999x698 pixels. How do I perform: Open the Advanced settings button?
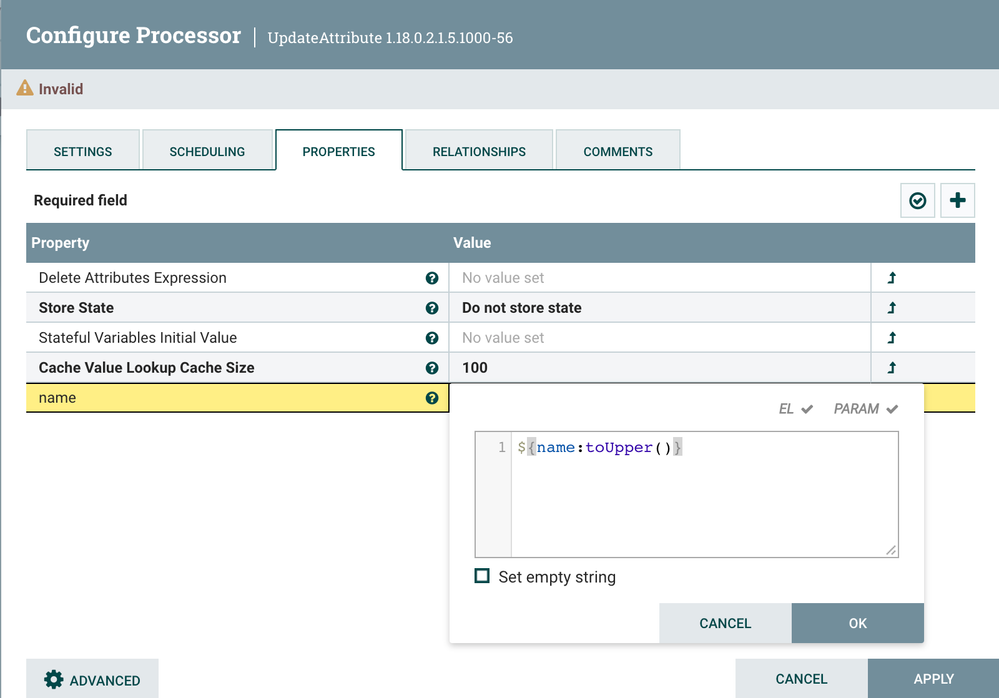(92, 680)
